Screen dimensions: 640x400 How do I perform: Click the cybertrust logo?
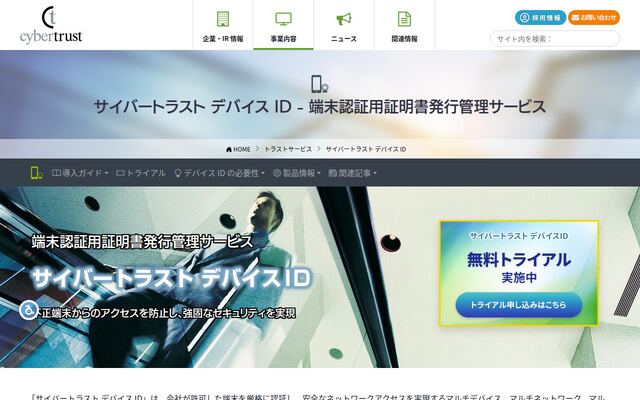51,25
